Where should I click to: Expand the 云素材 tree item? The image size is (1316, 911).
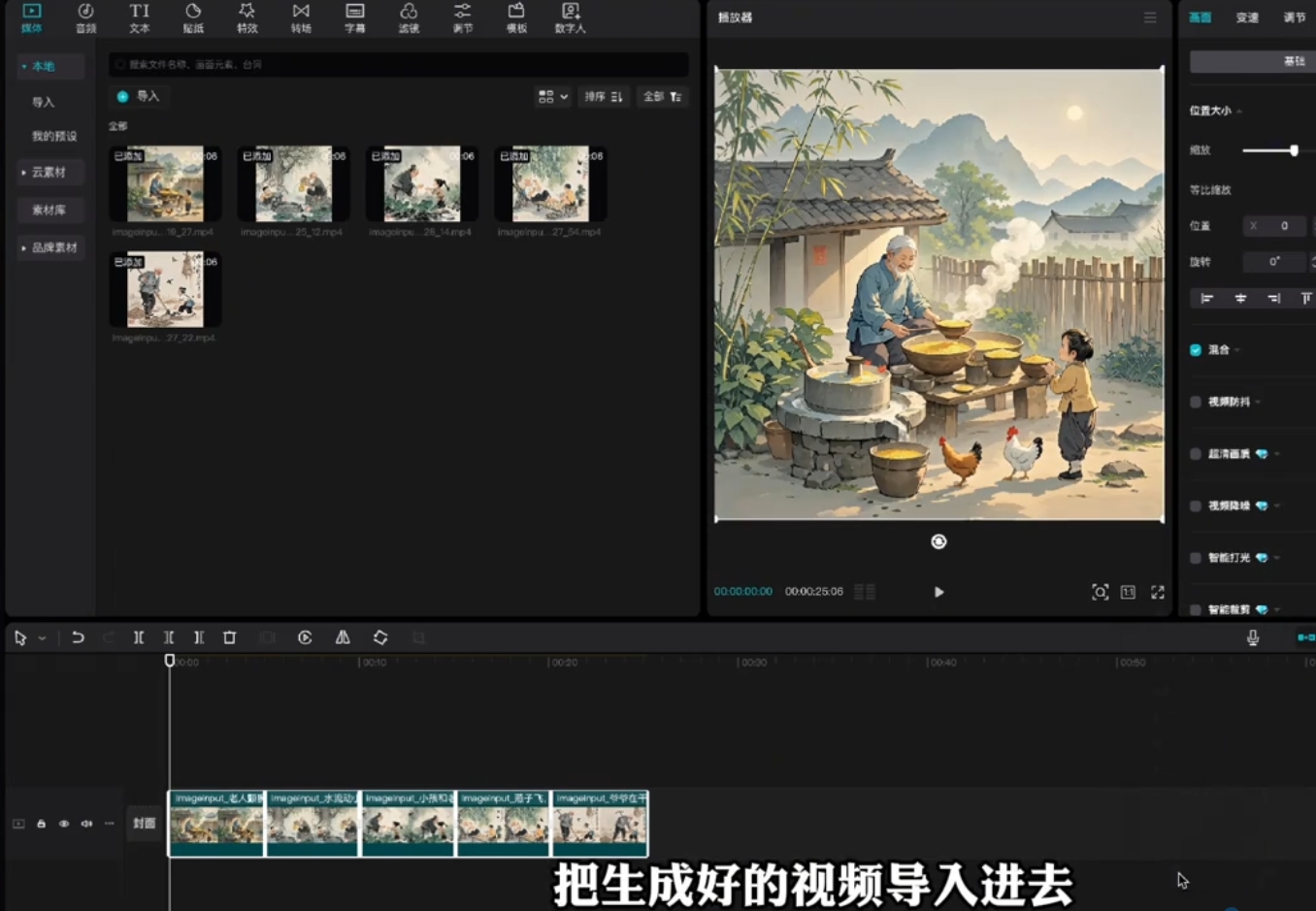point(49,173)
